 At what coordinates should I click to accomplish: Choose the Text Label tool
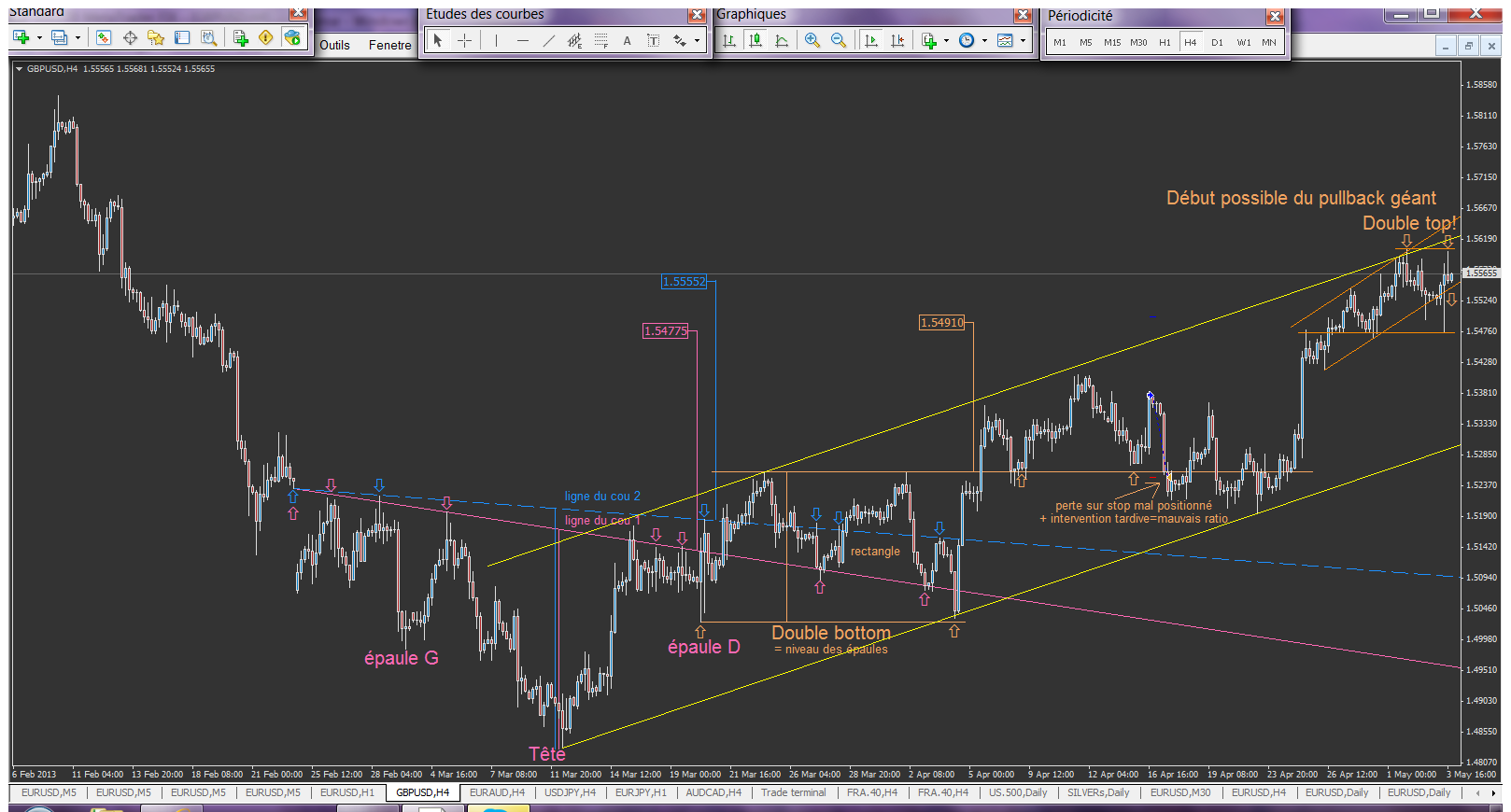coord(653,40)
